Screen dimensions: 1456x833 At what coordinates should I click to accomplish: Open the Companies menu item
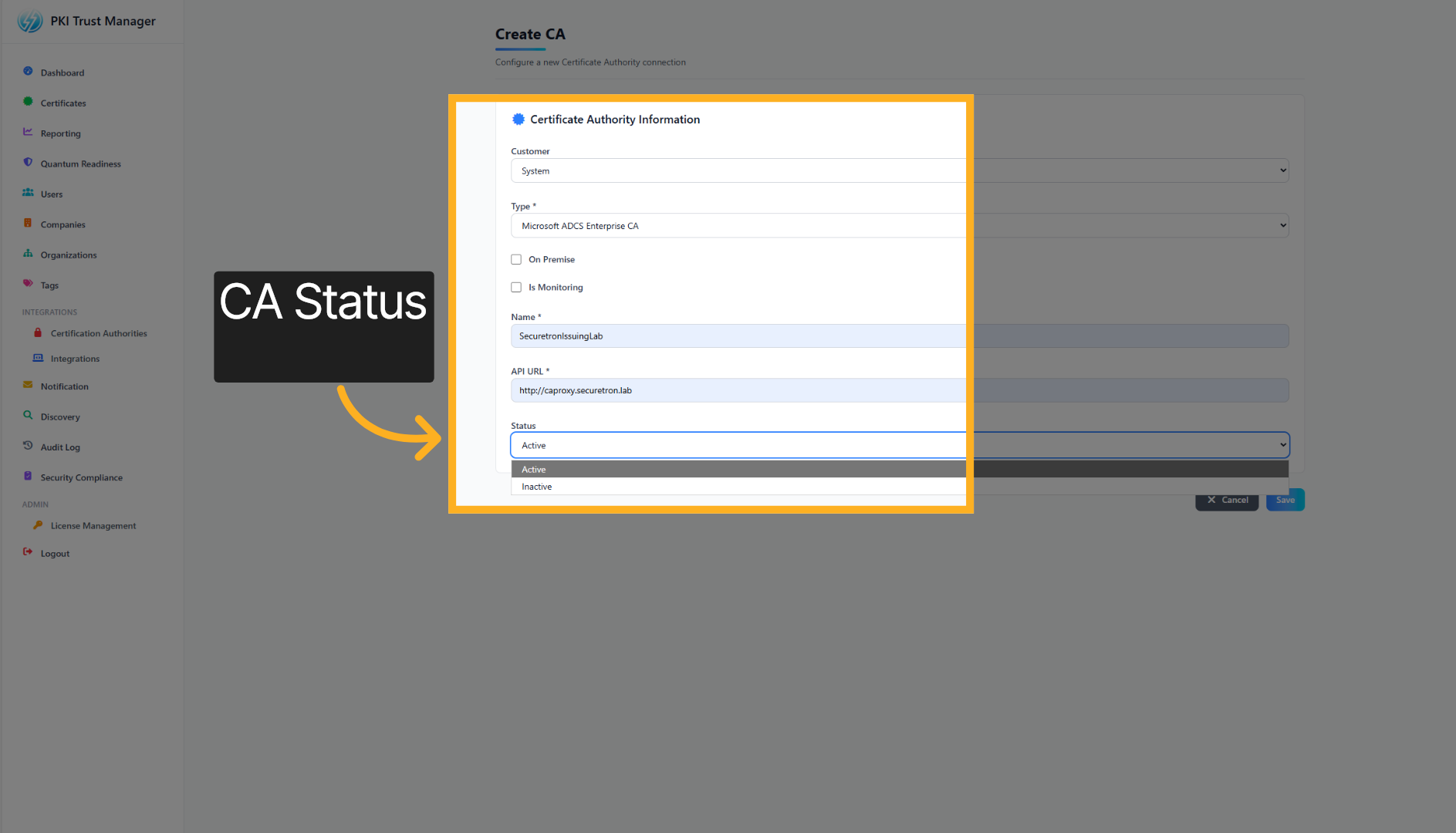(x=63, y=224)
